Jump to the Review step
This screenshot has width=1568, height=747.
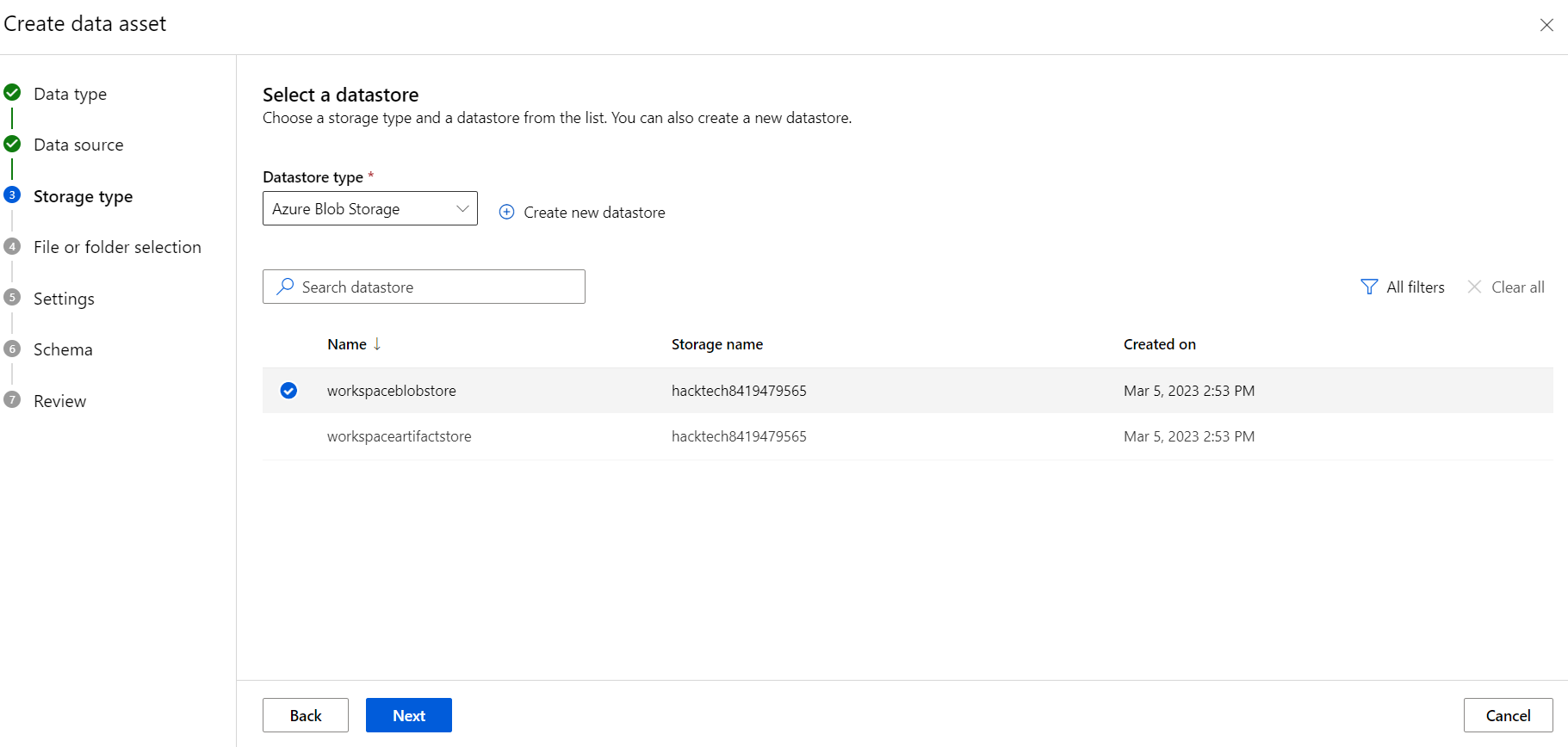pos(59,401)
